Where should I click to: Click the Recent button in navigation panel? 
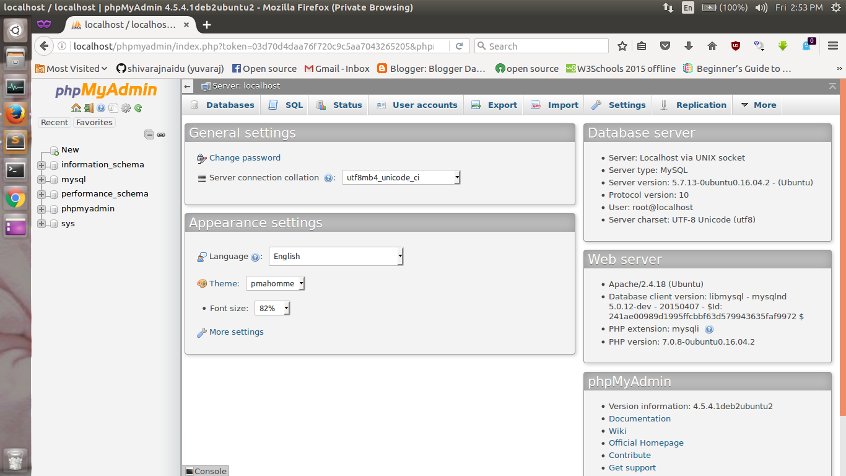click(x=54, y=123)
